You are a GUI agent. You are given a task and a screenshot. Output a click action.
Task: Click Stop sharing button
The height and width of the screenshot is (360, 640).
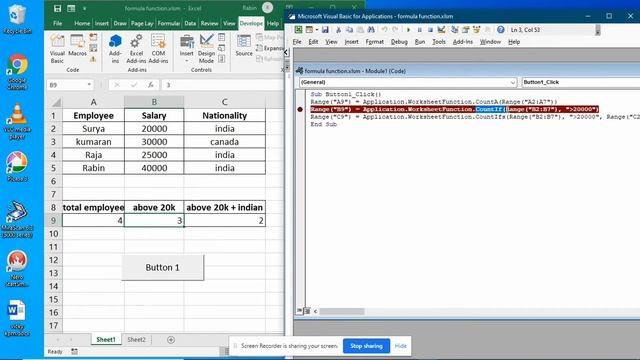(366, 346)
